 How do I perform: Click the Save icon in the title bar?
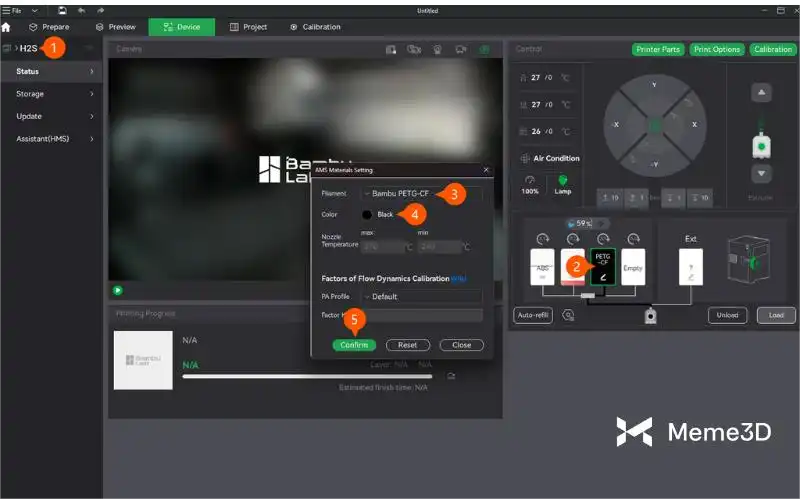(62, 10)
